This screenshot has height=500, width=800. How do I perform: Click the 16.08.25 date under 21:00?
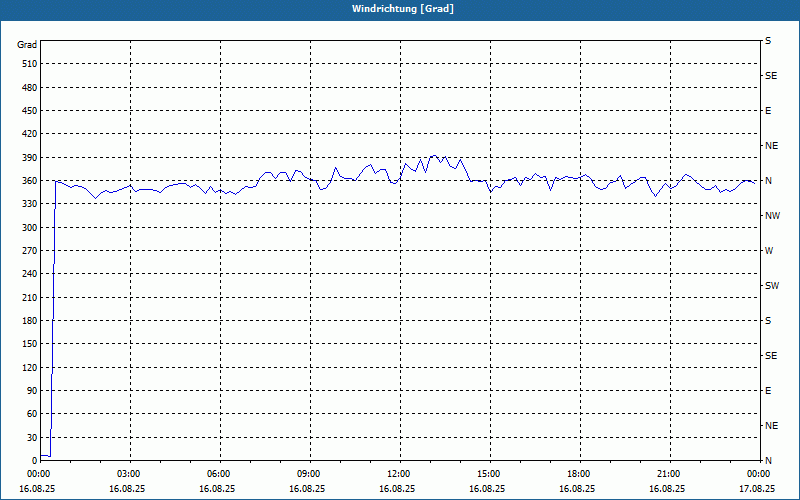667,488
